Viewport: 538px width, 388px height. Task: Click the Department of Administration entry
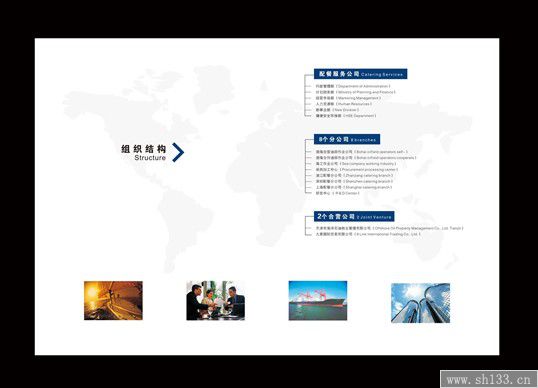point(353,86)
